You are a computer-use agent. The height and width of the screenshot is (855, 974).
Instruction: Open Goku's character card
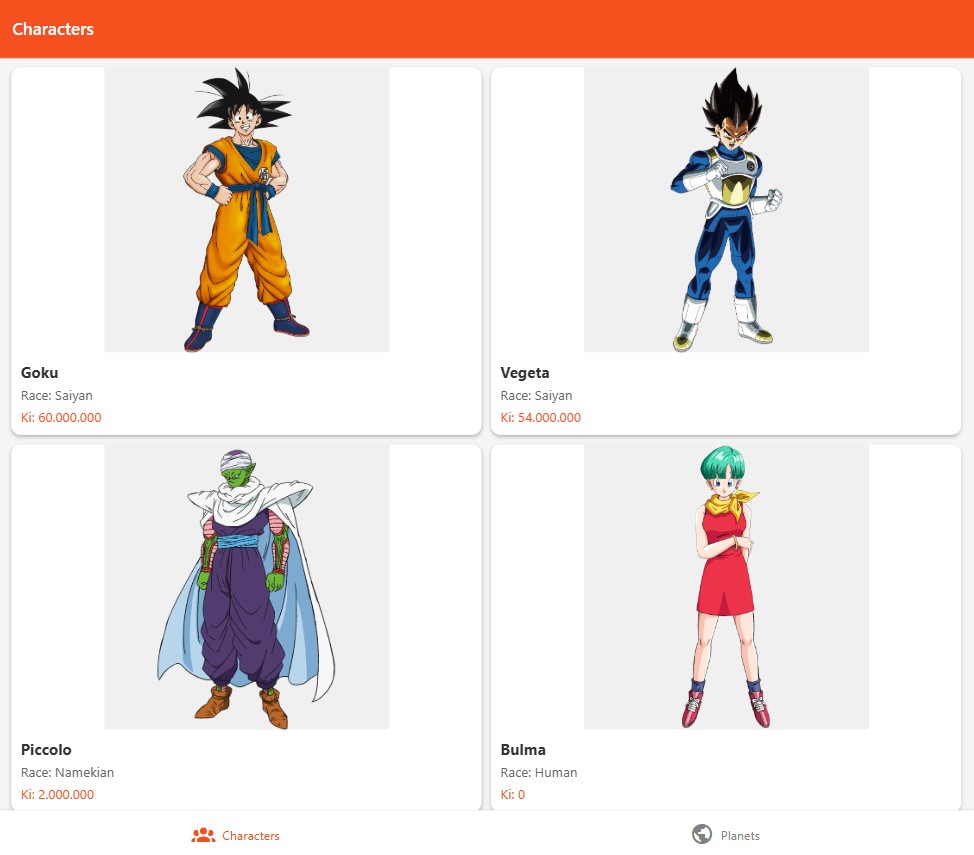point(246,250)
